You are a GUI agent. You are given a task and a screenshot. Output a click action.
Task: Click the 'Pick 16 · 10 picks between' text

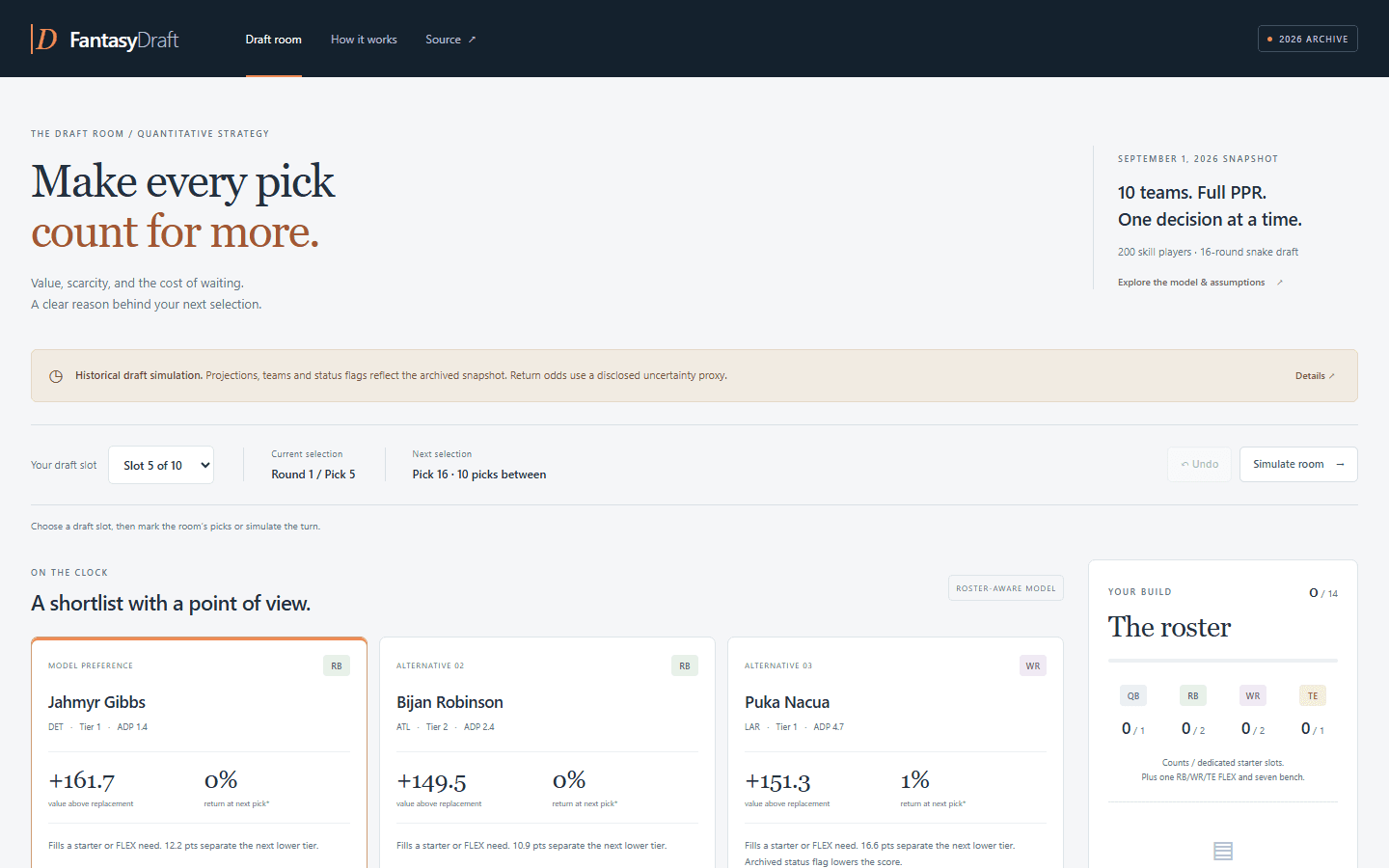click(x=479, y=475)
